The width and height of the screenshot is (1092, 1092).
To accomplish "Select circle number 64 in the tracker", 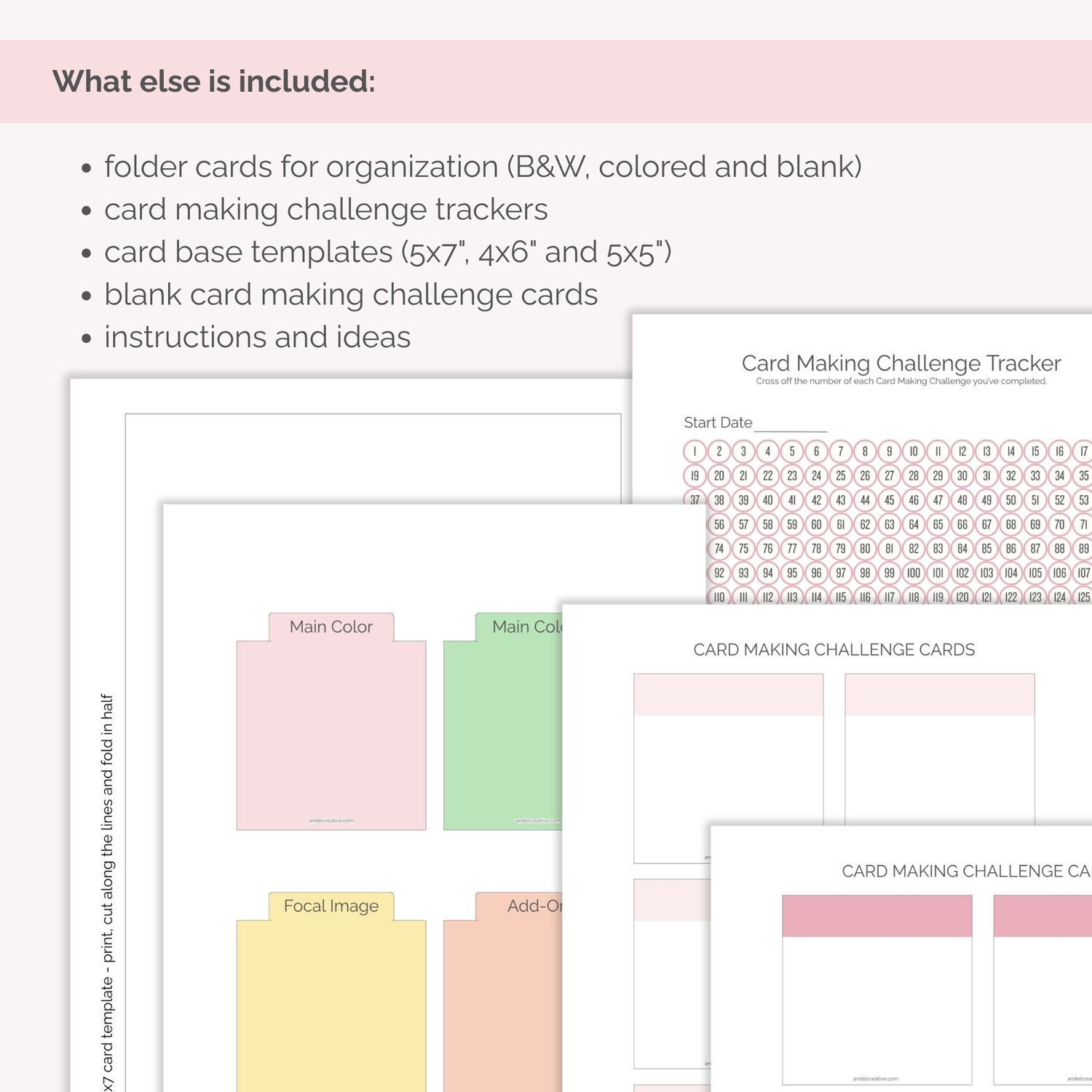I will point(914,524).
